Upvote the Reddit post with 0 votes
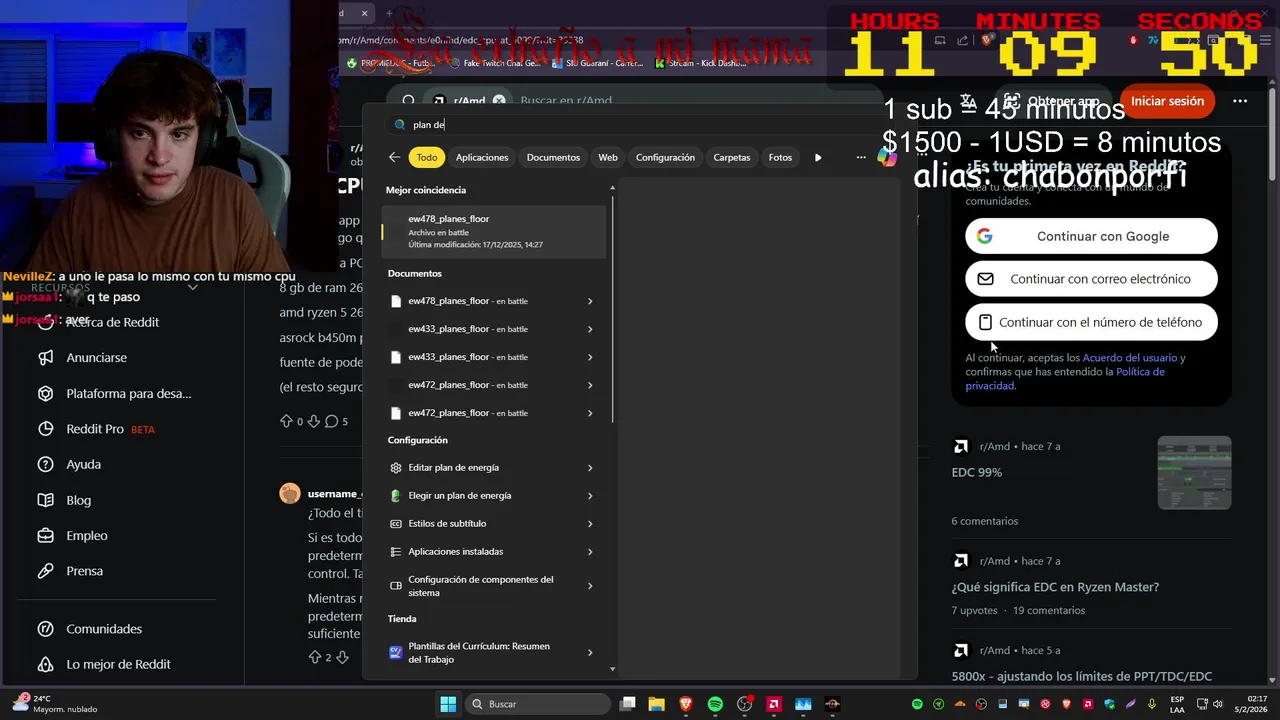The image size is (1280, 720). (287, 421)
